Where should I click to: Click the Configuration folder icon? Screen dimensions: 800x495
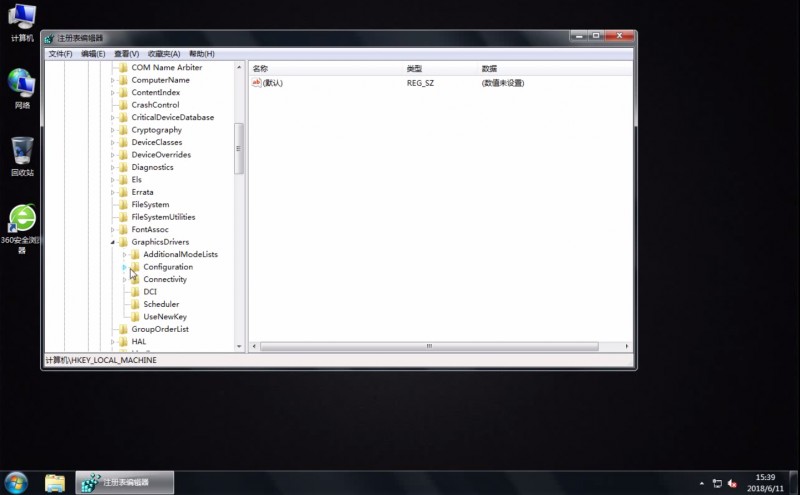(135, 267)
